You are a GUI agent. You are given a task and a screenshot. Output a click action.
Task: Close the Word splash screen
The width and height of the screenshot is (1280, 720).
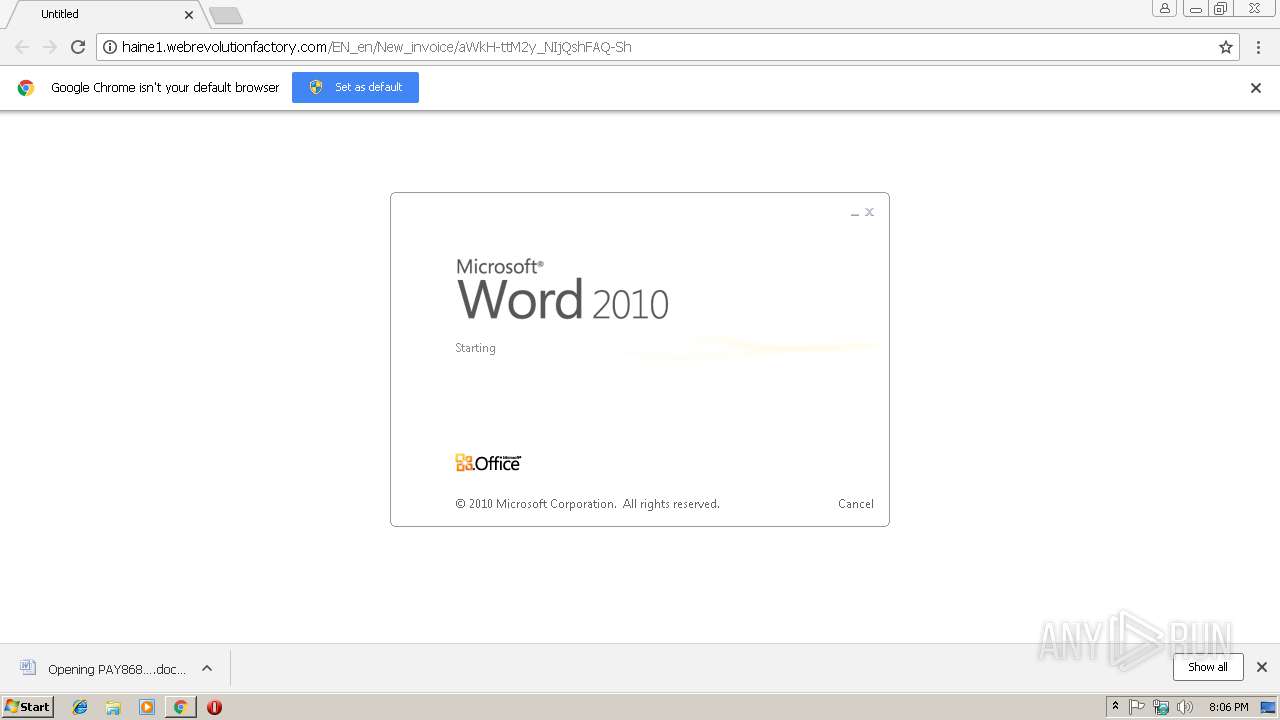pyautogui.click(x=870, y=212)
